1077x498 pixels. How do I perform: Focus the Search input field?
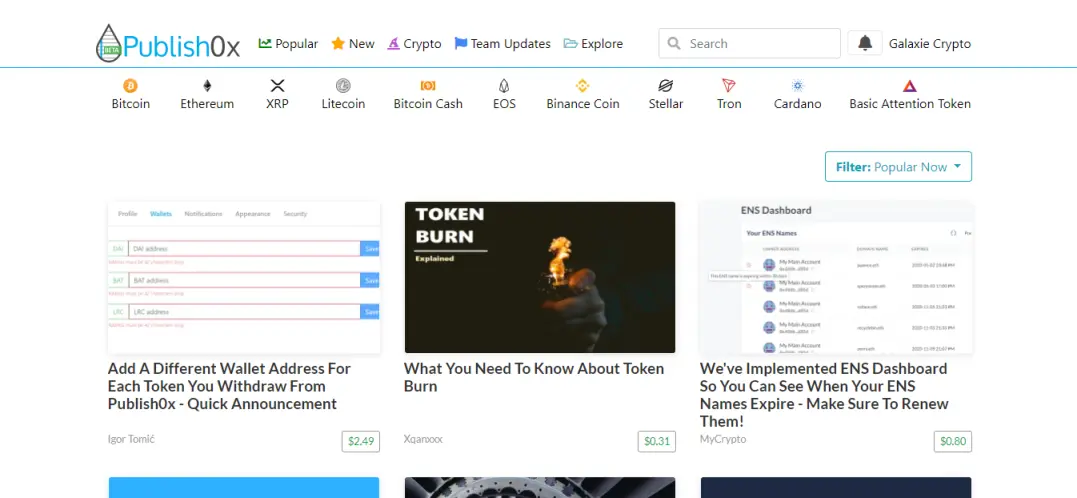(x=749, y=43)
